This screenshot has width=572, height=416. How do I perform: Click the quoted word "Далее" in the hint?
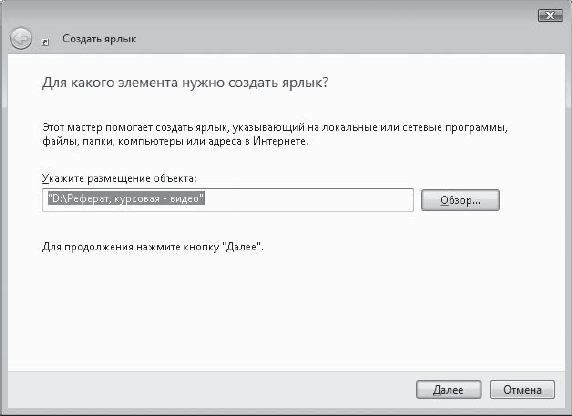coord(241,247)
